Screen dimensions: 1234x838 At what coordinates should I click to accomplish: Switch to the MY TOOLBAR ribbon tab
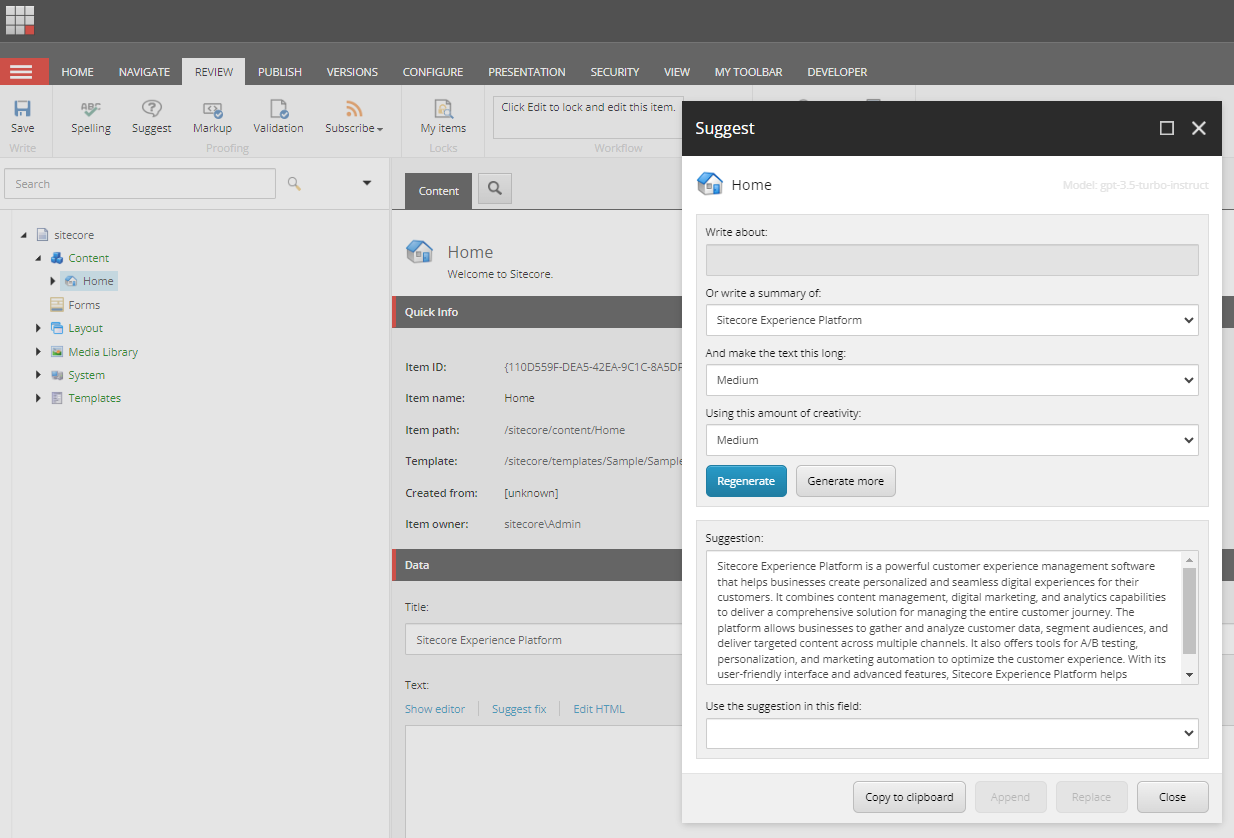click(748, 72)
